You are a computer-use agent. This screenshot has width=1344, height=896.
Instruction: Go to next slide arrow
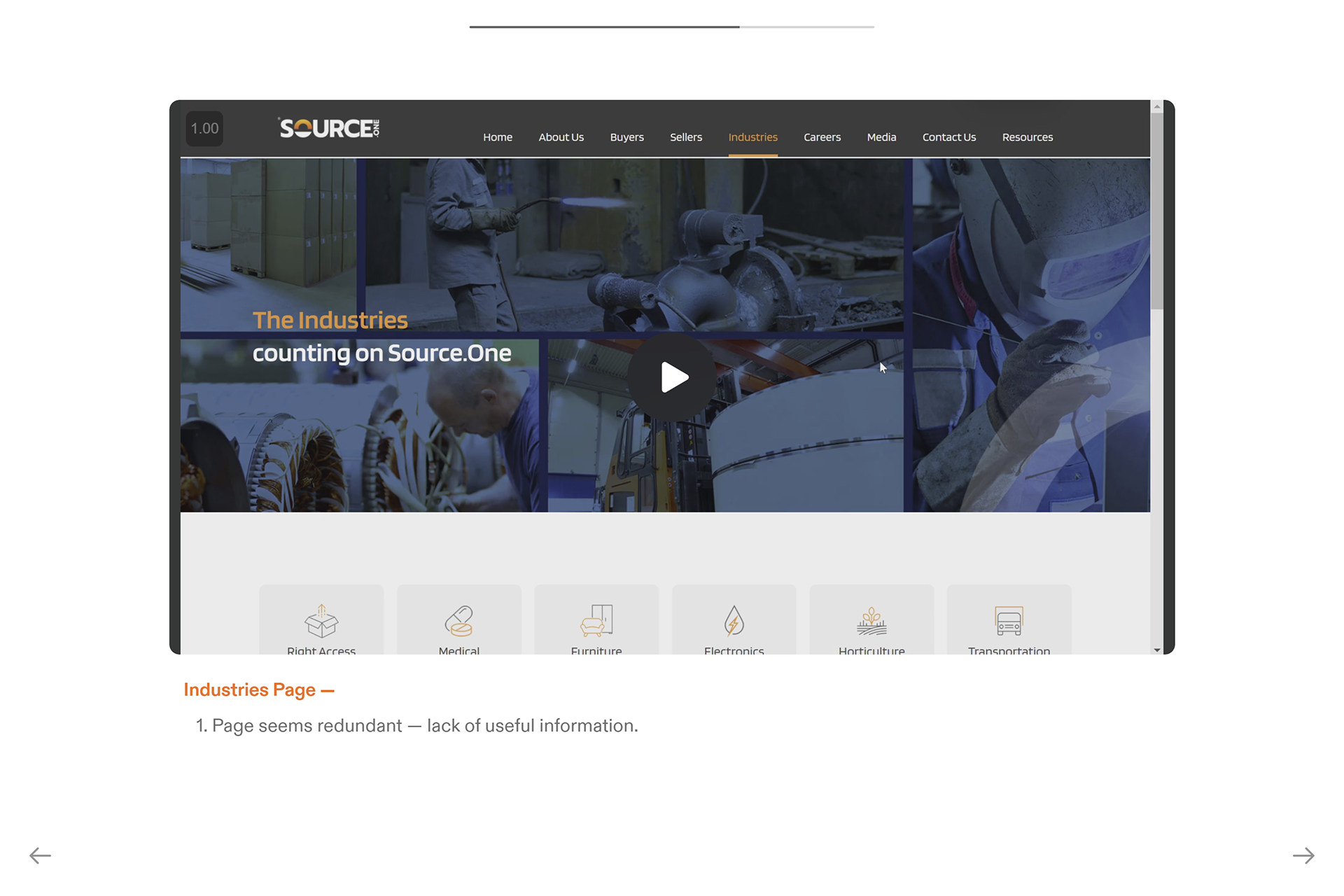tap(1303, 855)
